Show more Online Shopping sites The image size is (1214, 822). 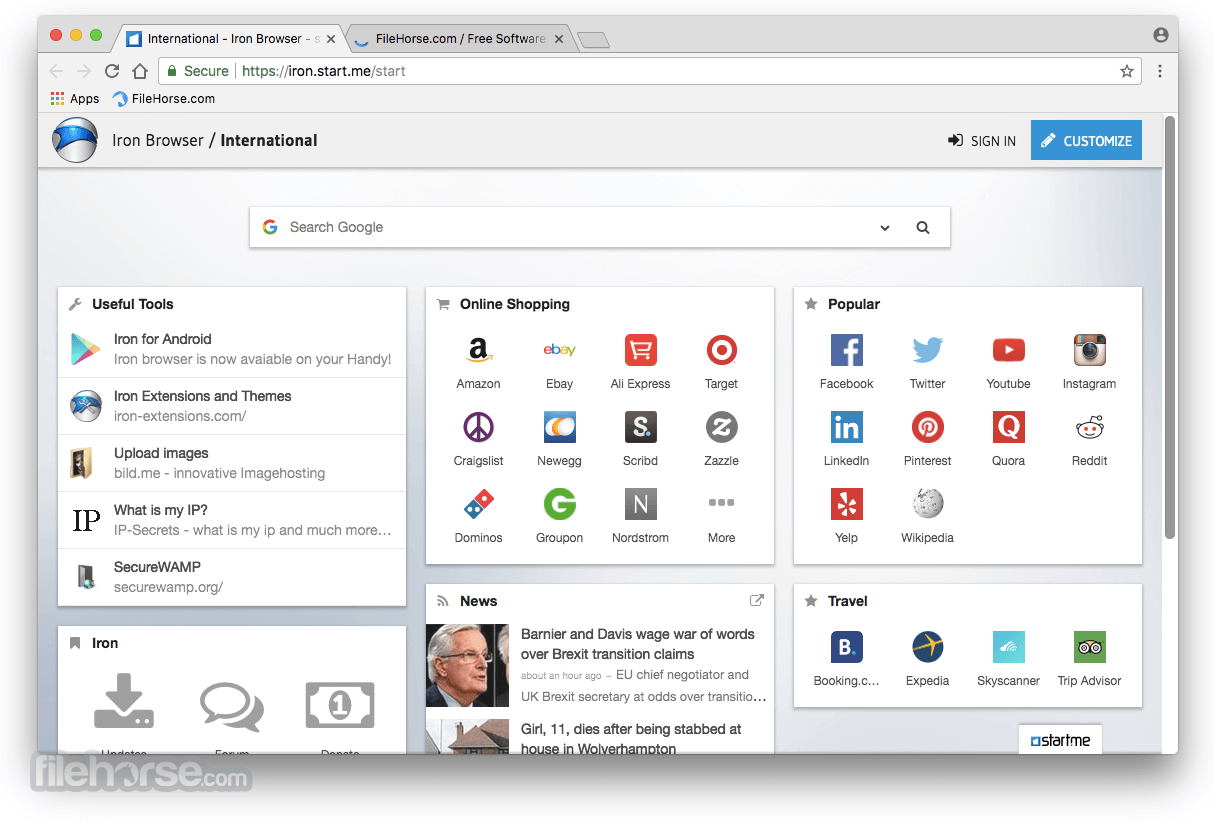pyautogui.click(x=721, y=504)
